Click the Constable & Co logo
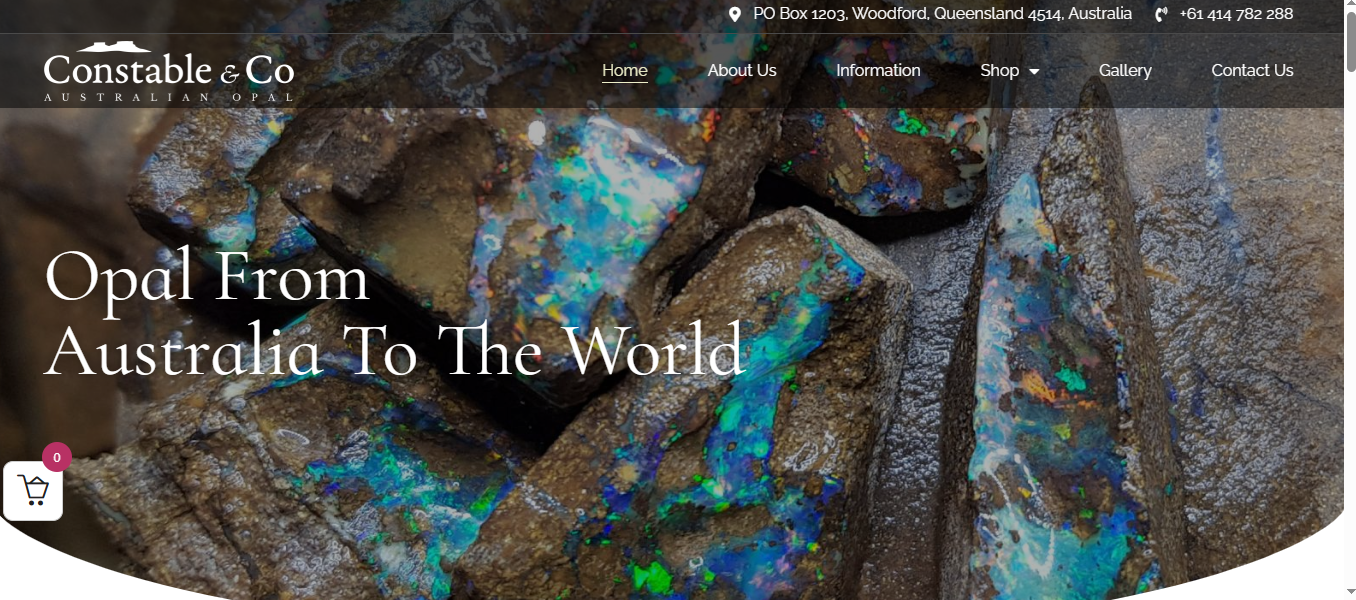This screenshot has width=1356, height=600. pyautogui.click(x=169, y=71)
